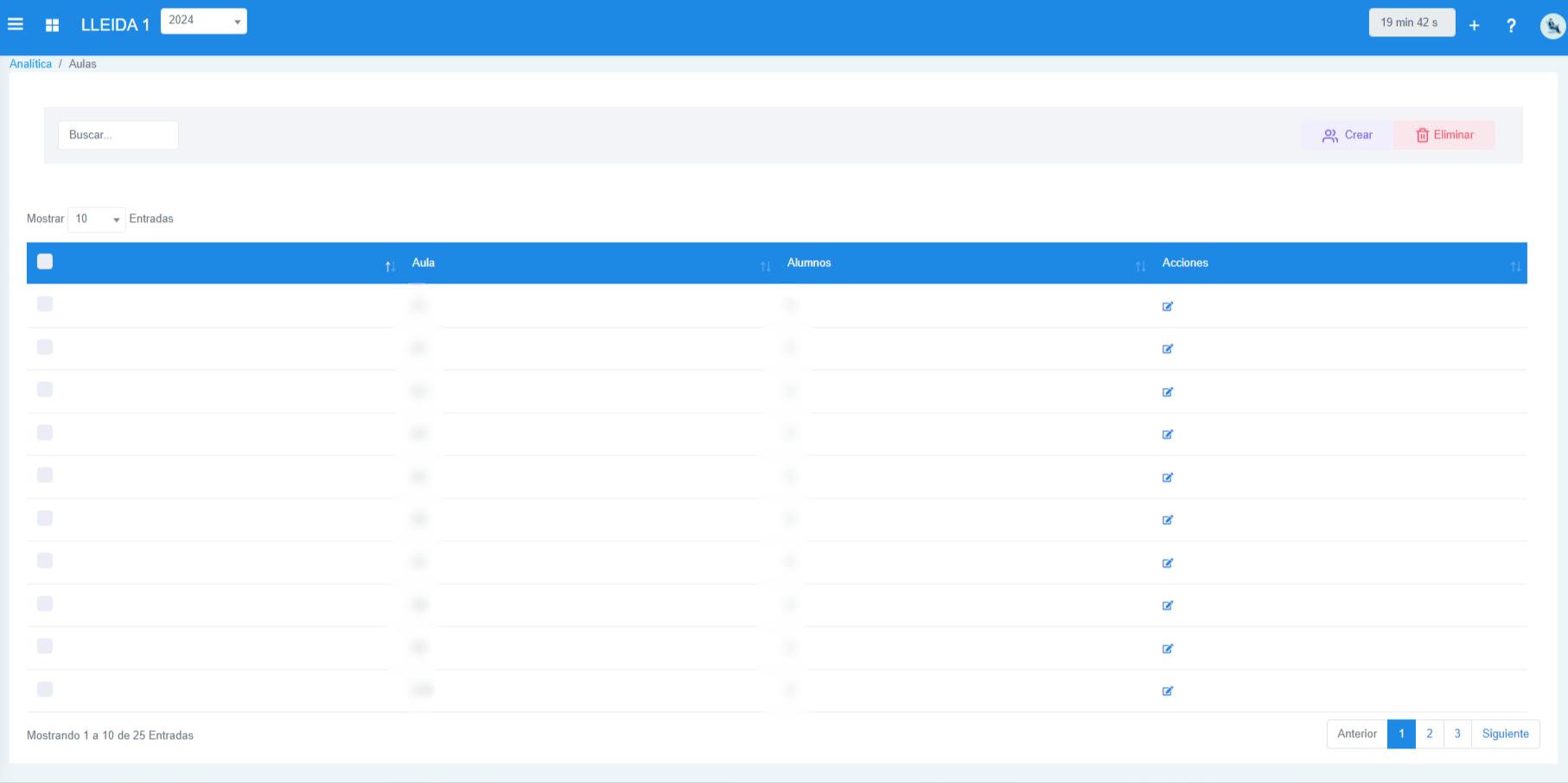
Task: Expand the Mostrar entries count dropdown
Action: 96,220
